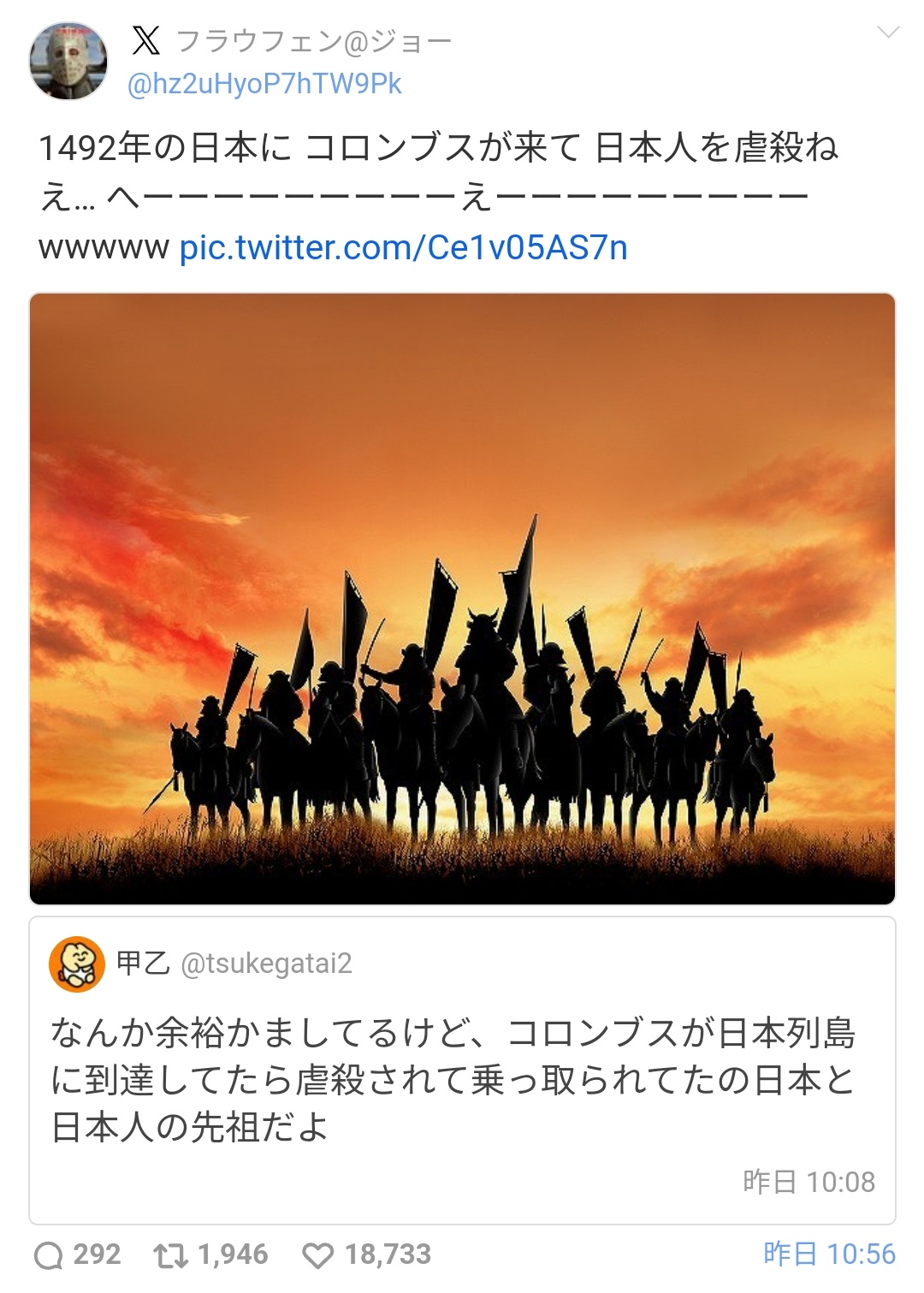The width and height of the screenshot is (924, 1293).
Task: Open the @tsukegatai2 handle
Action: coord(266,964)
